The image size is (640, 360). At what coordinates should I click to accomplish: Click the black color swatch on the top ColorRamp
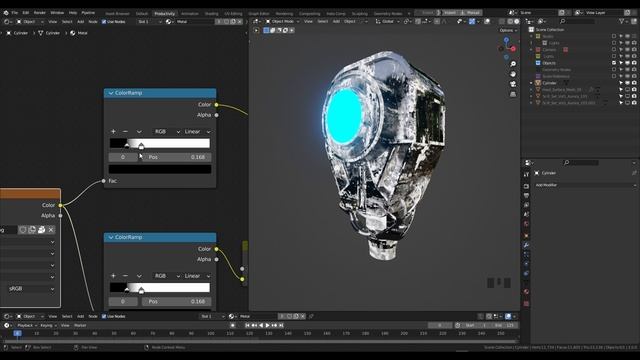(160, 169)
